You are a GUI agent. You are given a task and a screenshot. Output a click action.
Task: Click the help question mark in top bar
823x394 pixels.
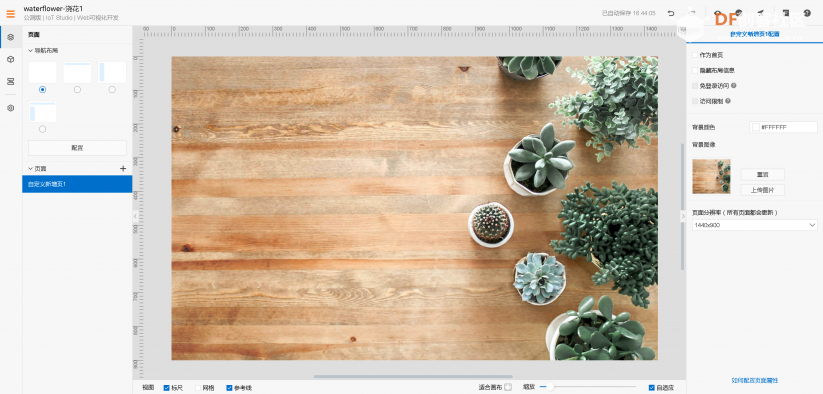(x=807, y=13)
